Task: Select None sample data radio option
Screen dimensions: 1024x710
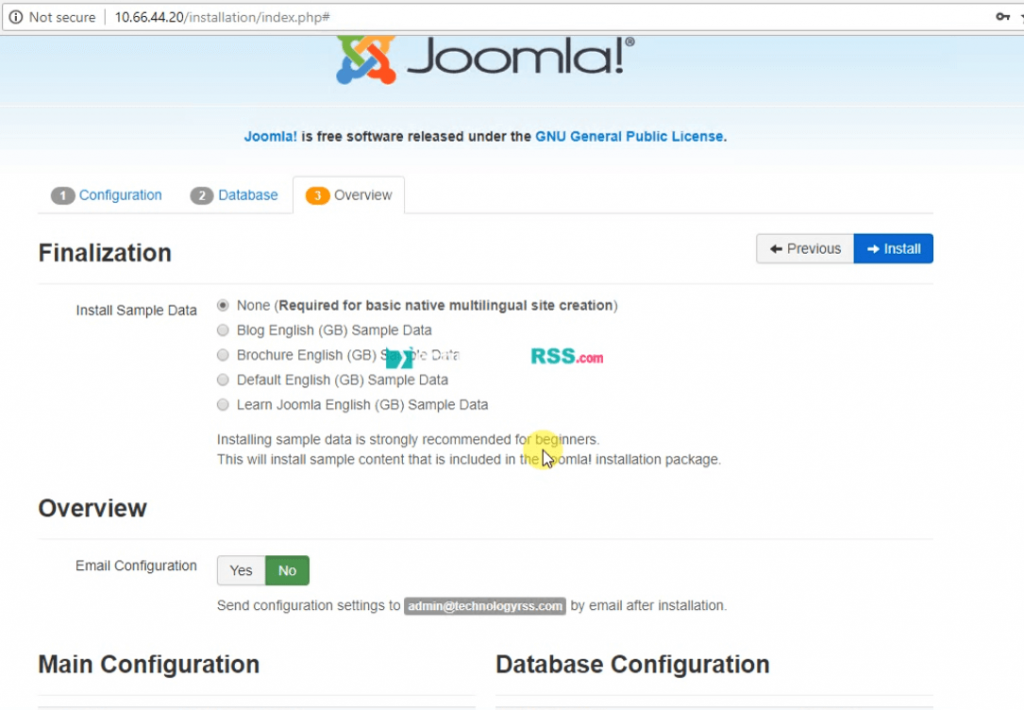Action: (223, 305)
